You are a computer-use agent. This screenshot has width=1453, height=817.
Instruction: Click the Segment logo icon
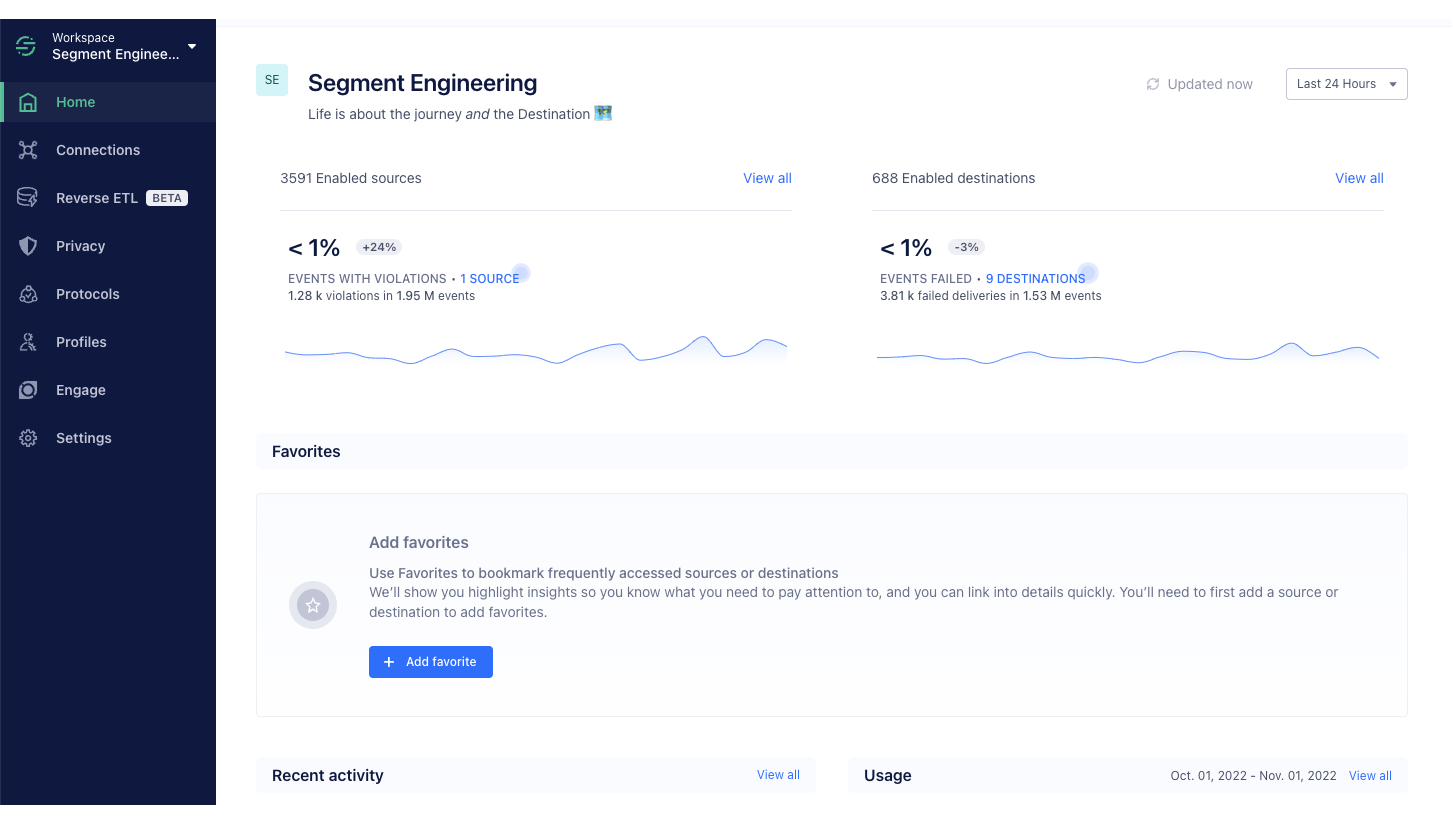26,46
